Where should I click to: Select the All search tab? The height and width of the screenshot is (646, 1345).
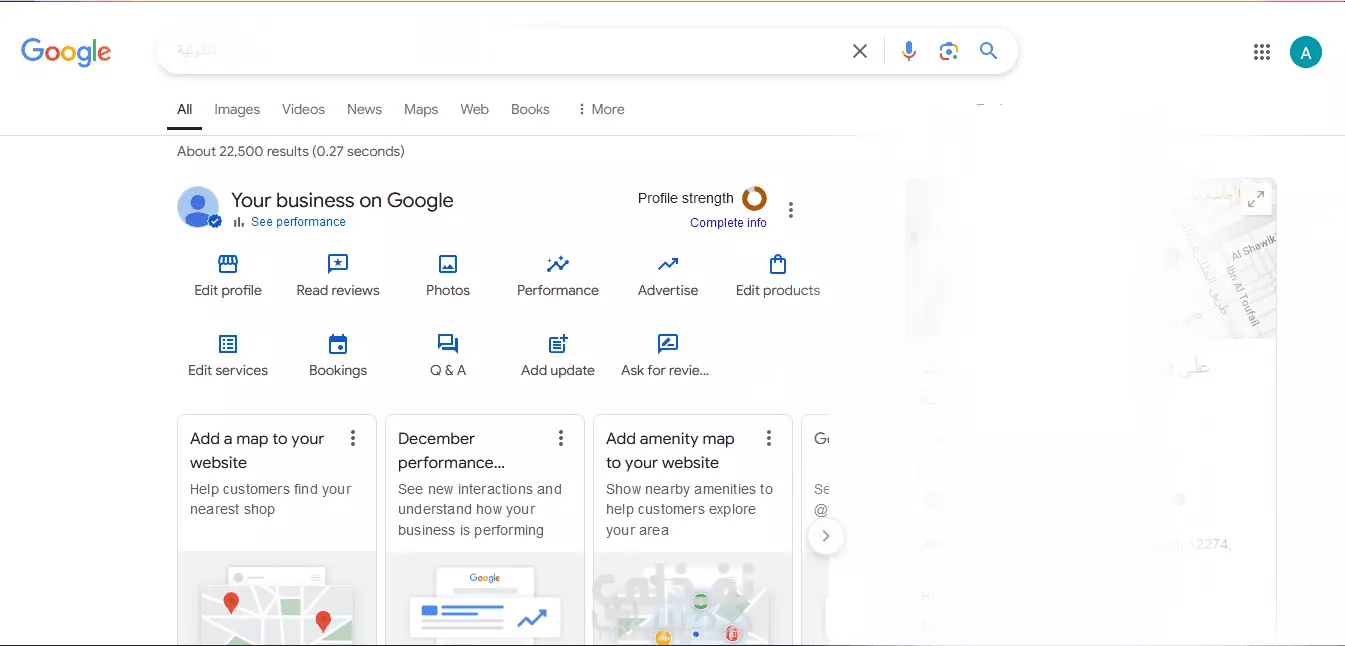(x=185, y=109)
